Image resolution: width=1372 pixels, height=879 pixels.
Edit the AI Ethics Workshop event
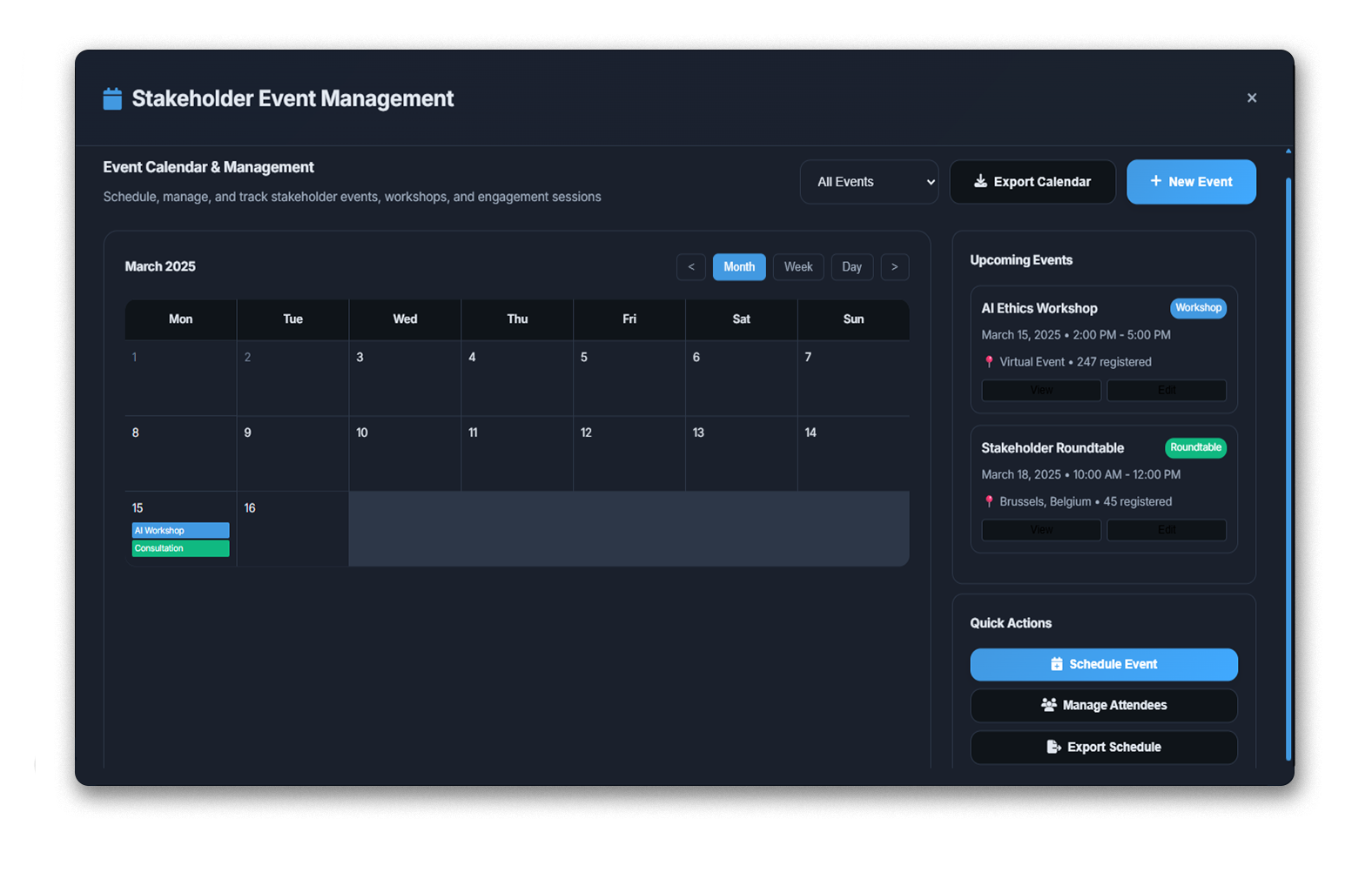point(1167,390)
